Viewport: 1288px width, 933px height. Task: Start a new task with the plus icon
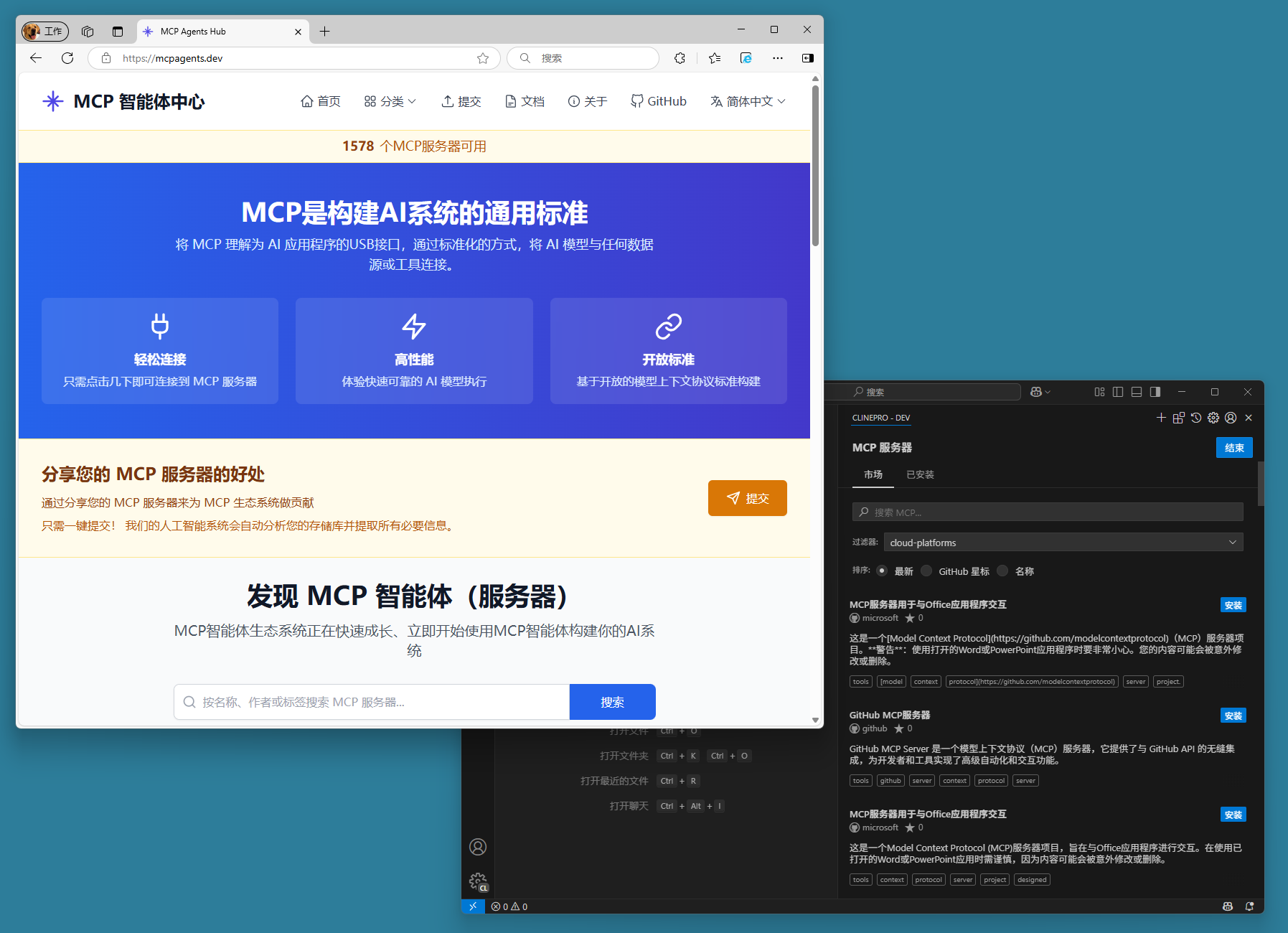click(x=1161, y=418)
